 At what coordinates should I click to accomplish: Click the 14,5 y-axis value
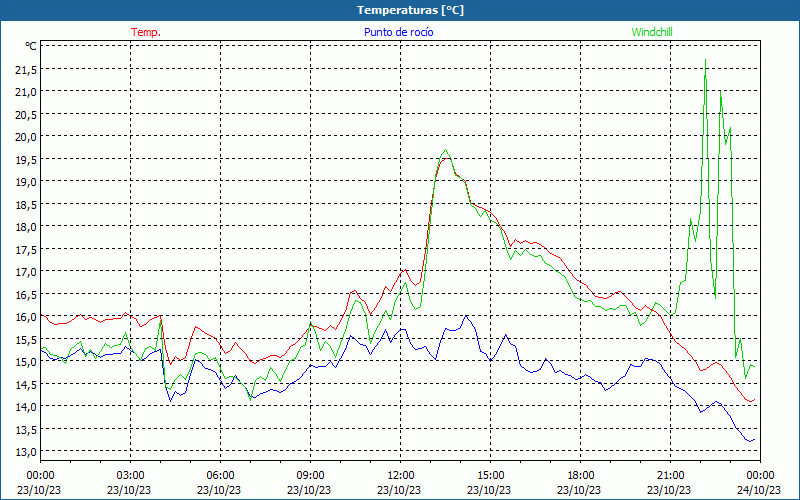26,384
